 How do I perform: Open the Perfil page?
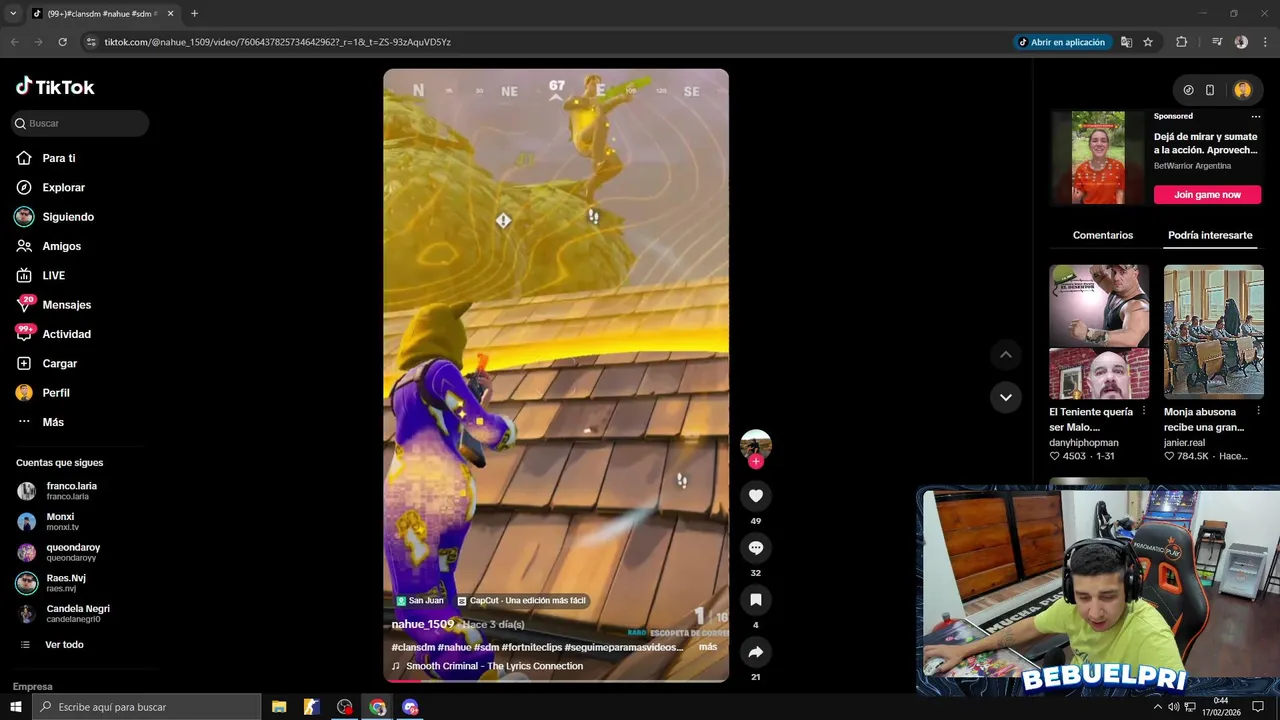pyautogui.click(x=55, y=393)
